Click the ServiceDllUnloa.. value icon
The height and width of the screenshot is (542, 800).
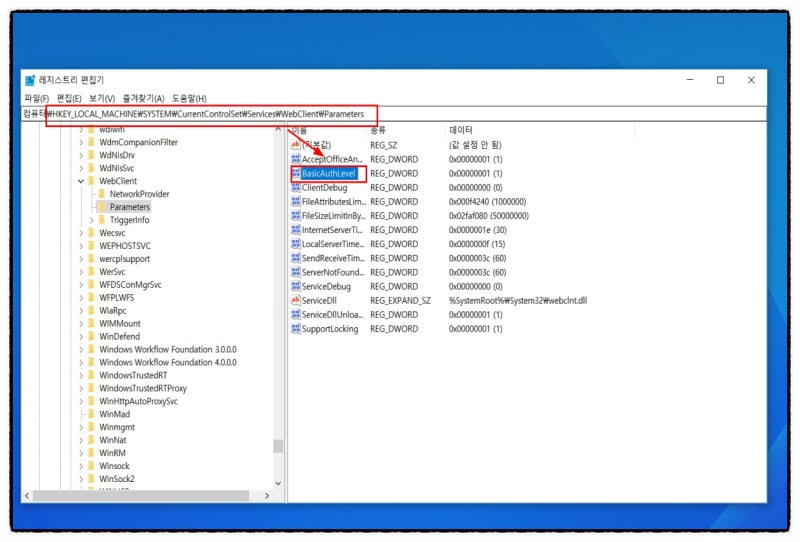296,314
